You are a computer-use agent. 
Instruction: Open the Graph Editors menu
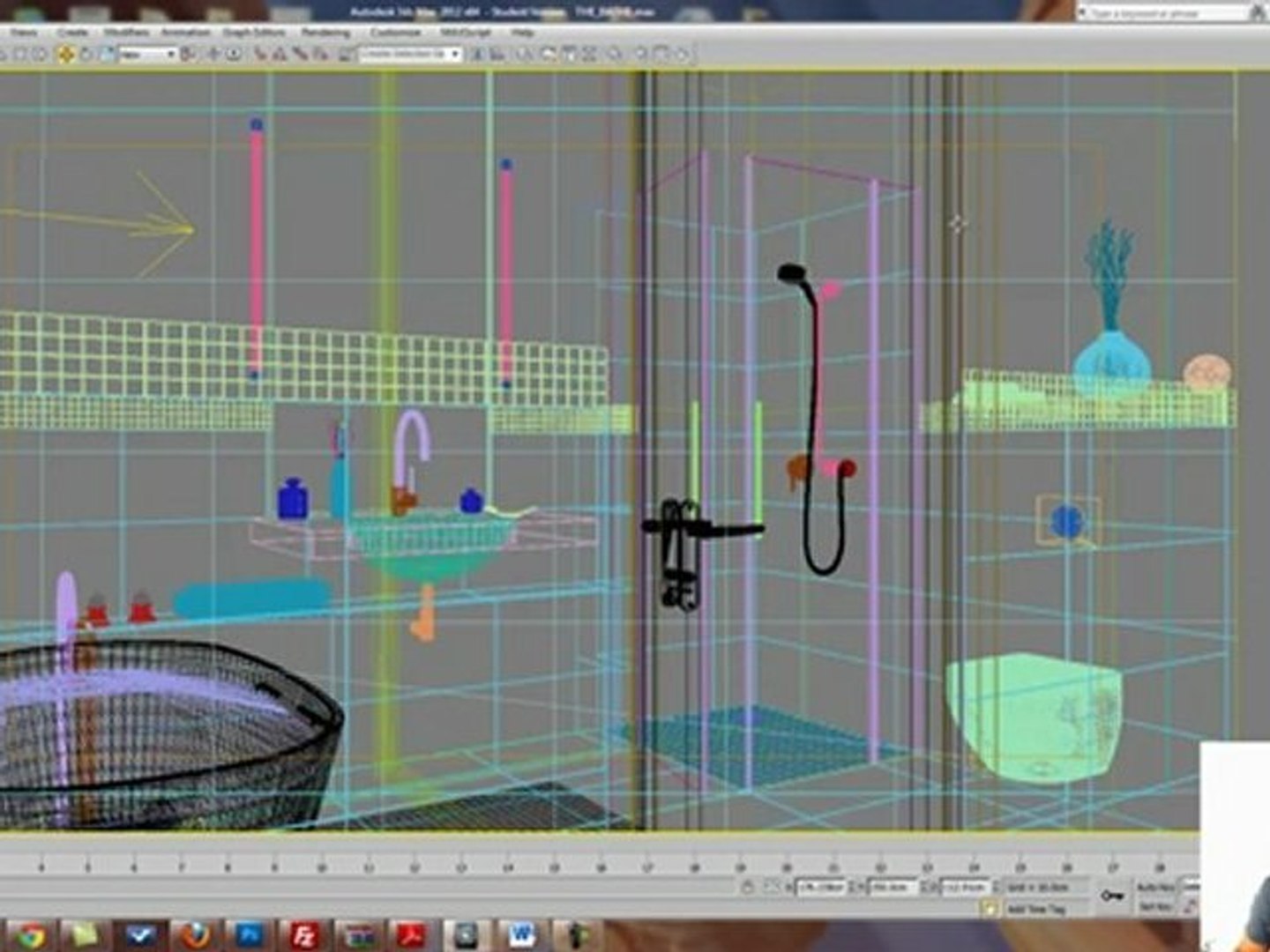tap(254, 32)
